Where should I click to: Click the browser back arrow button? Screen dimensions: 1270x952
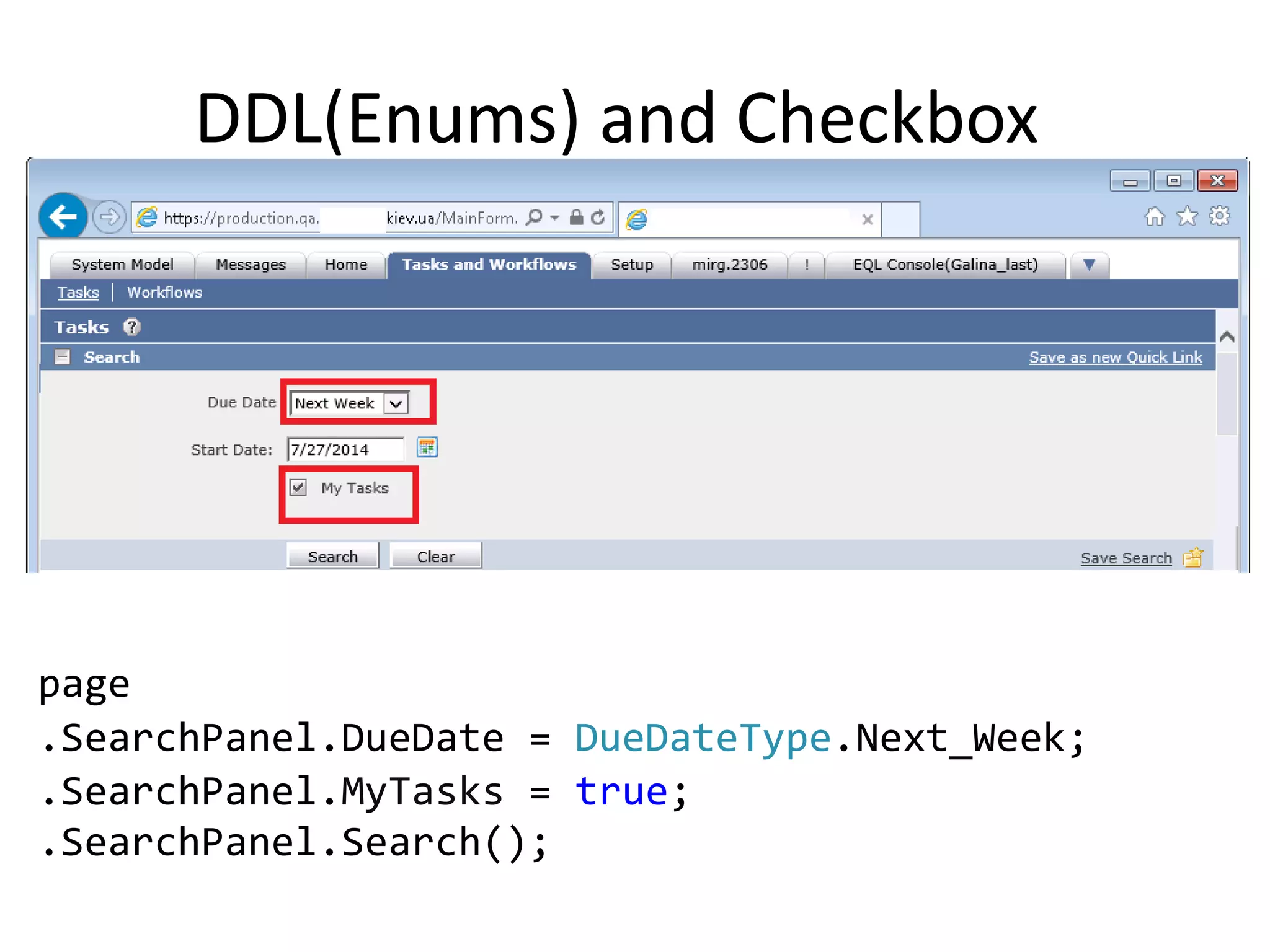[x=63, y=217]
